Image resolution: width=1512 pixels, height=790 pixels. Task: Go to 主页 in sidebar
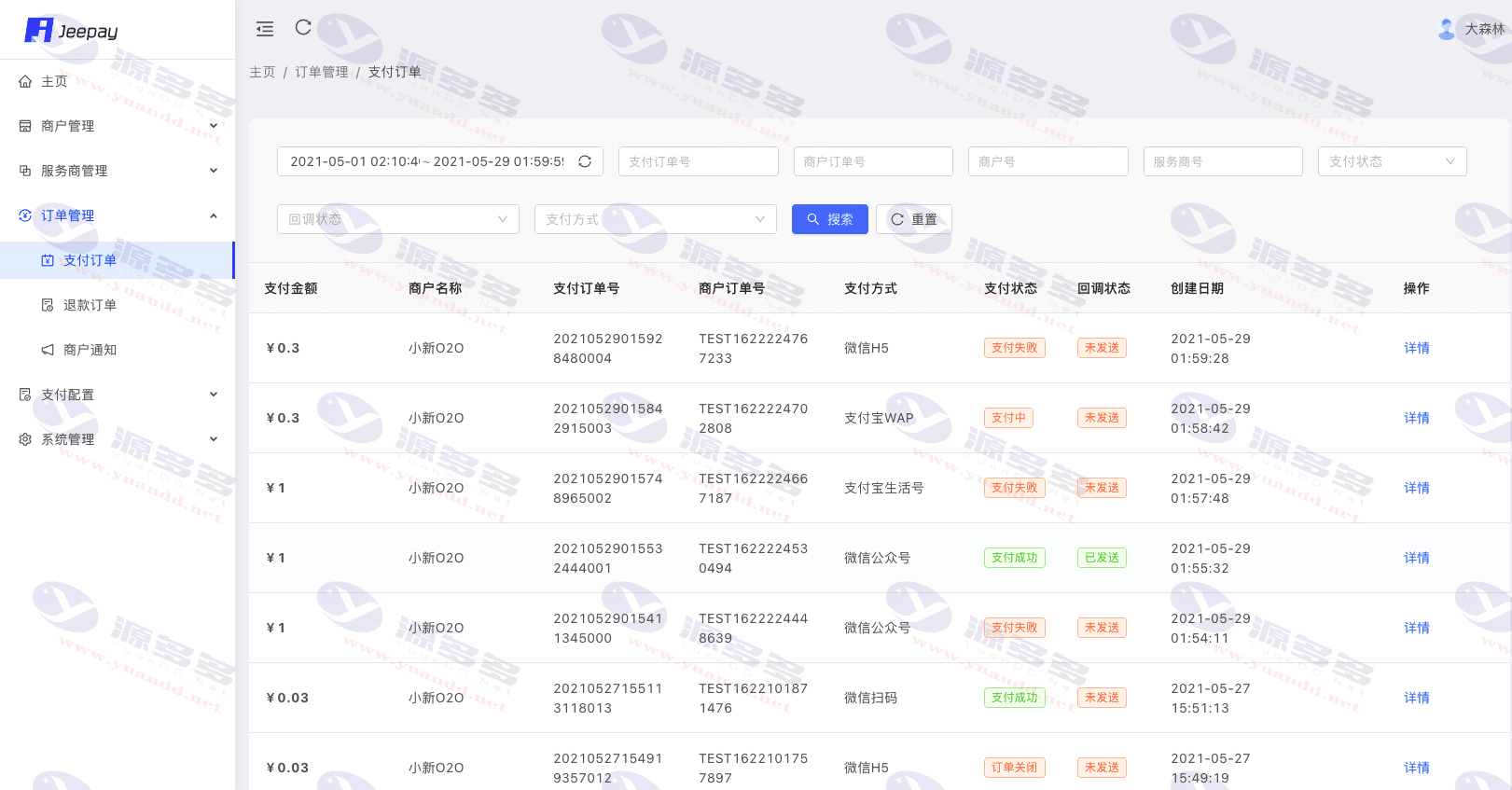118,81
